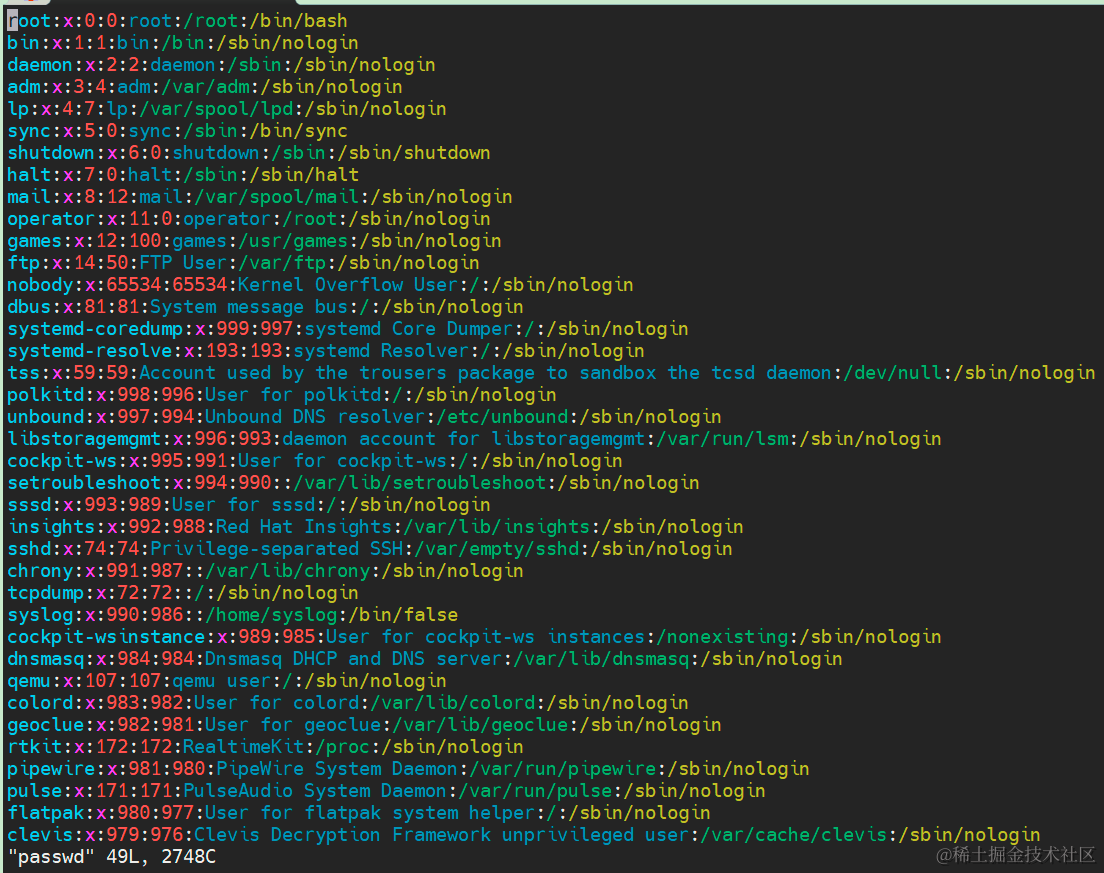Image resolution: width=1104 pixels, height=873 pixels.
Task: Click "/var/run/pulse" path
Action: [535, 791]
